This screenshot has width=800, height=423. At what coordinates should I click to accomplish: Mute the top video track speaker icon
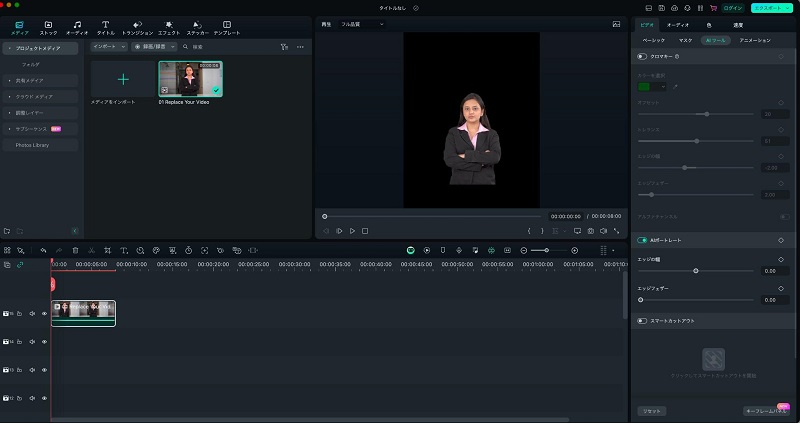pyautogui.click(x=32, y=314)
